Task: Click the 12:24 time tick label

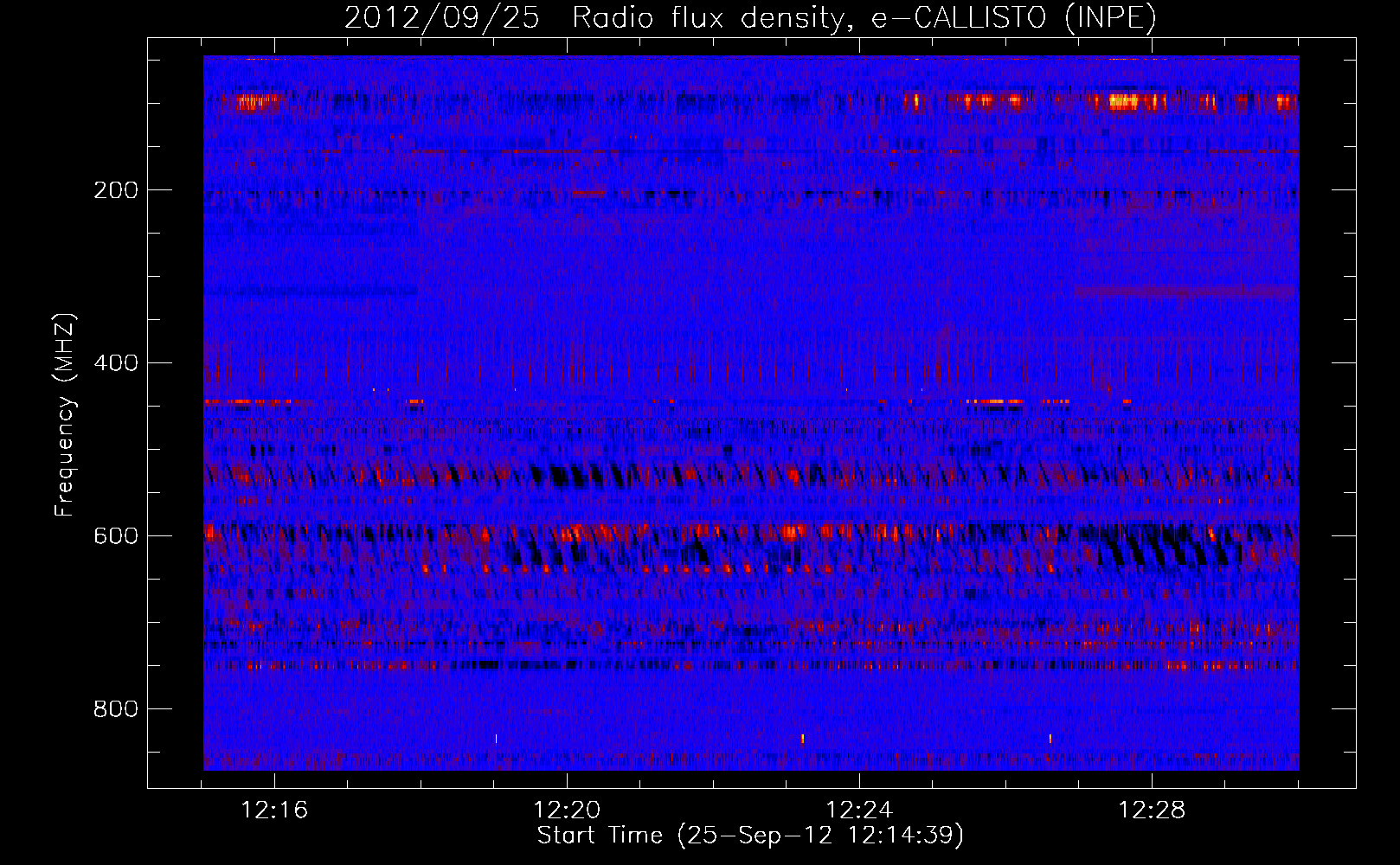Action: pyautogui.click(x=859, y=811)
